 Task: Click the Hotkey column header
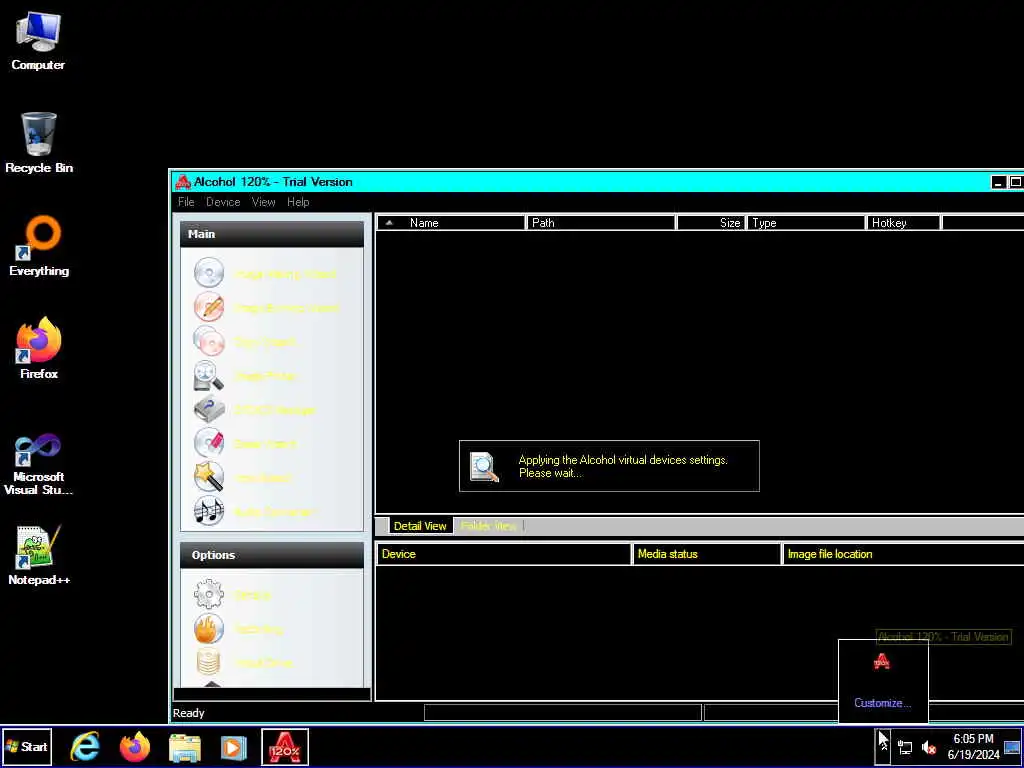coord(903,223)
